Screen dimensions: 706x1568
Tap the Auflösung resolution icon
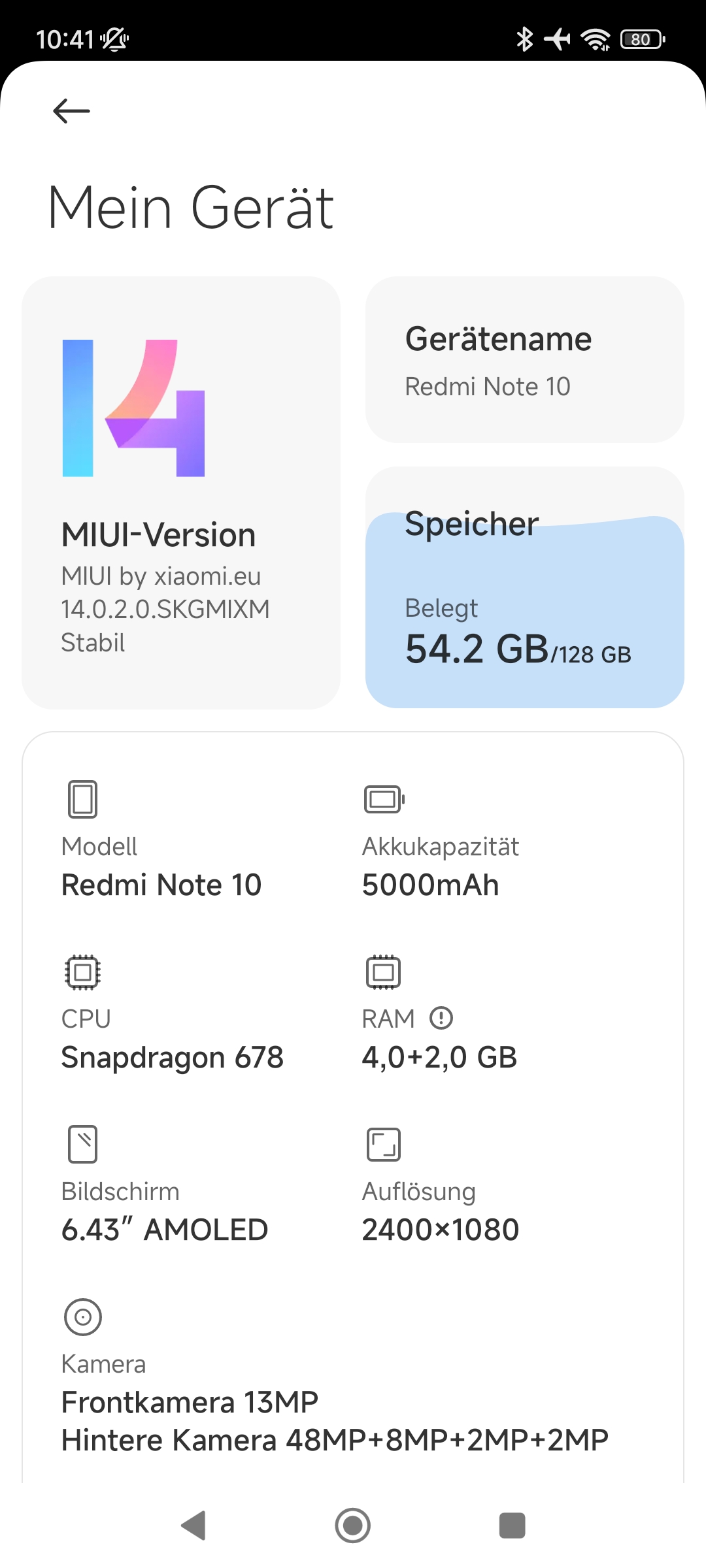(384, 1144)
